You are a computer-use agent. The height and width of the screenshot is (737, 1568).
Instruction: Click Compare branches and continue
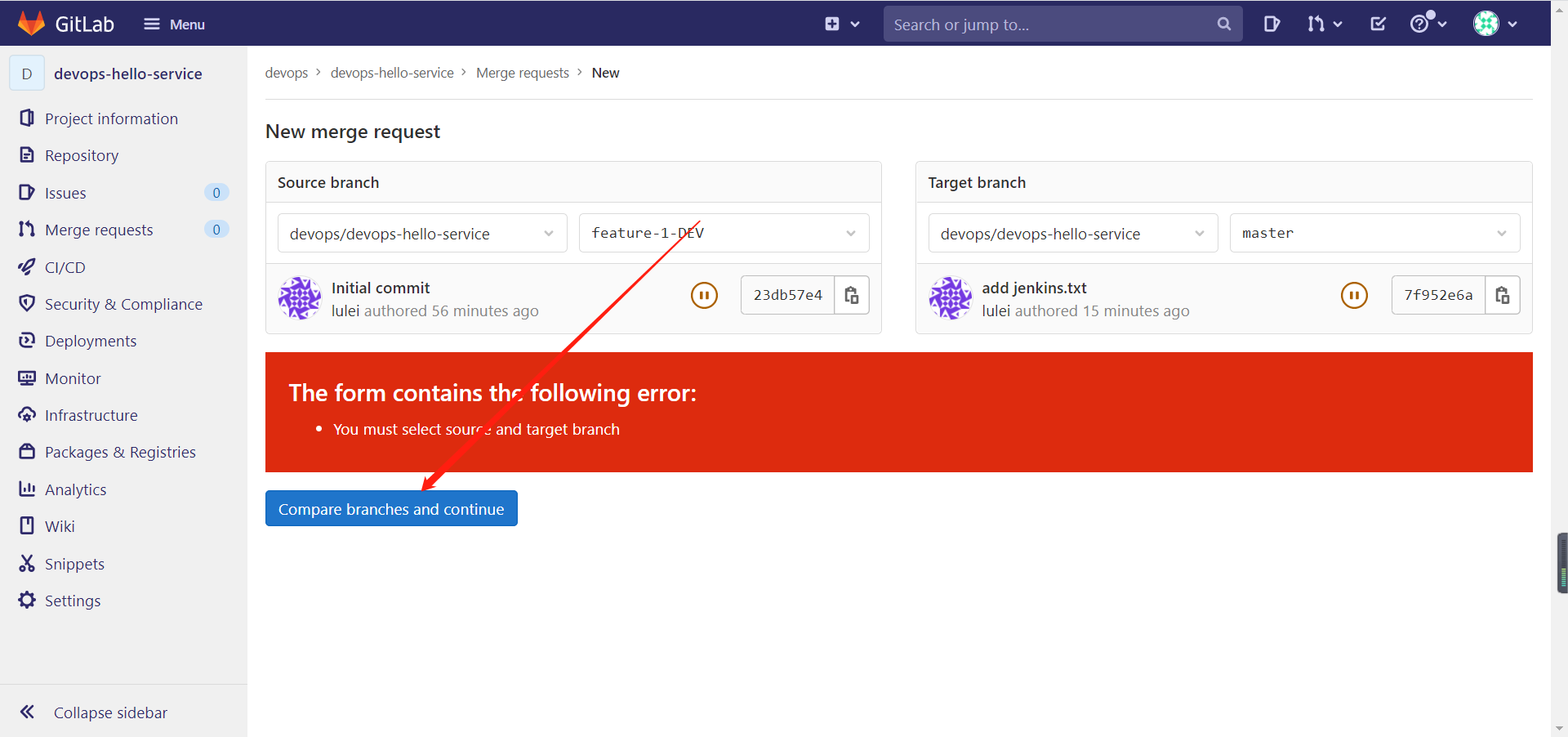point(391,508)
